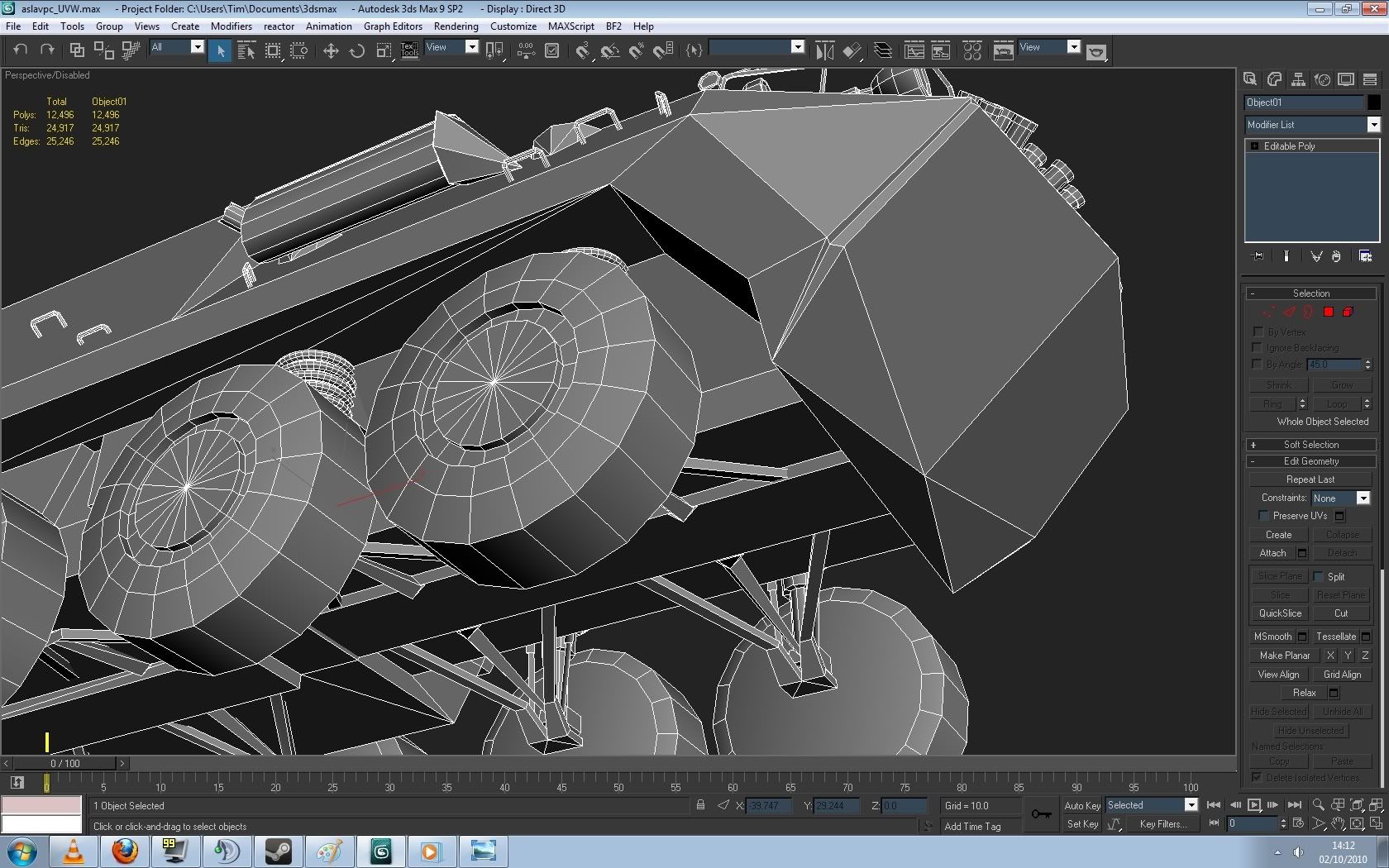Open the Rendering menu
The image size is (1389, 868).
(456, 26)
